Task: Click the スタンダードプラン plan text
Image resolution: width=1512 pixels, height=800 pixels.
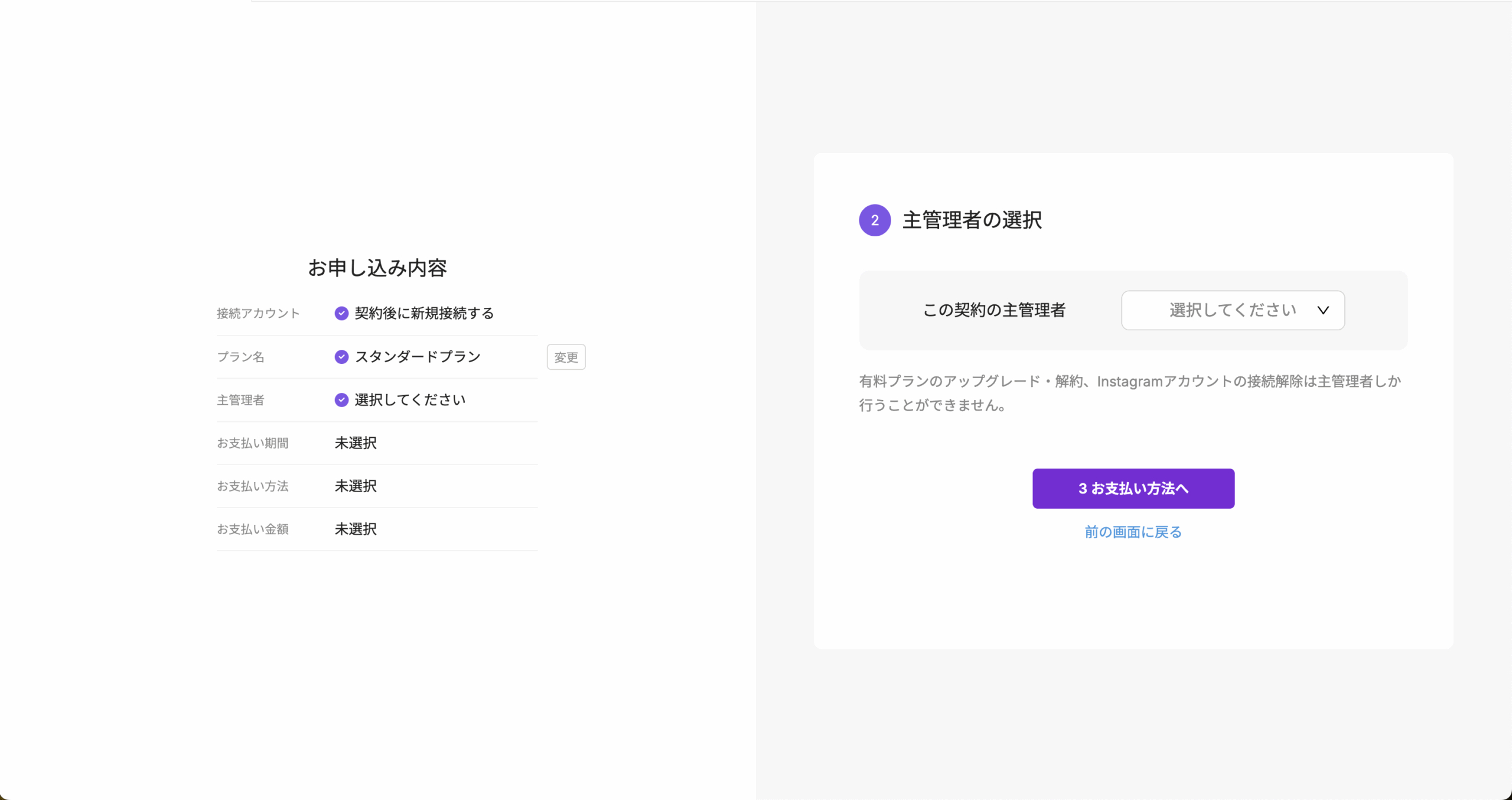Action: 418,357
